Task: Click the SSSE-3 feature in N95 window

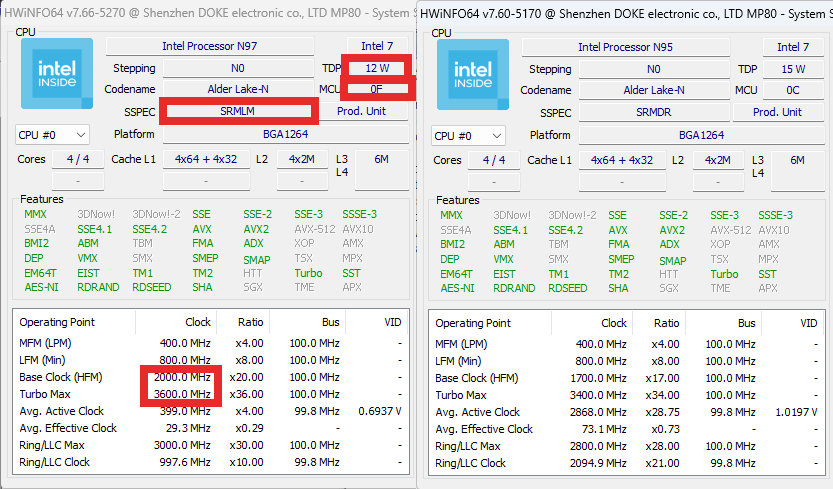Action: pyautogui.click(x=775, y=215)
